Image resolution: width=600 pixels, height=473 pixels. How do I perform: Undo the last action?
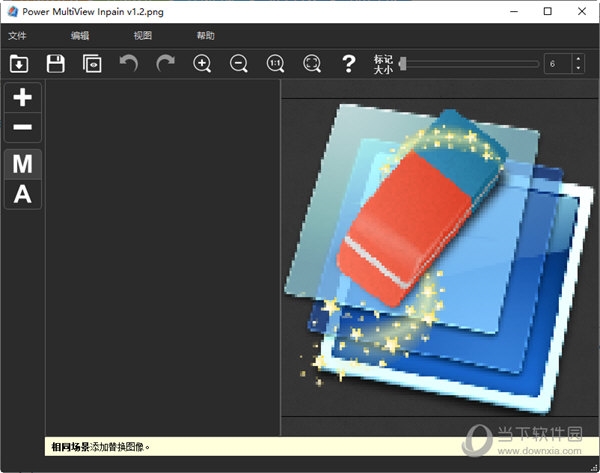pos(129,64)
